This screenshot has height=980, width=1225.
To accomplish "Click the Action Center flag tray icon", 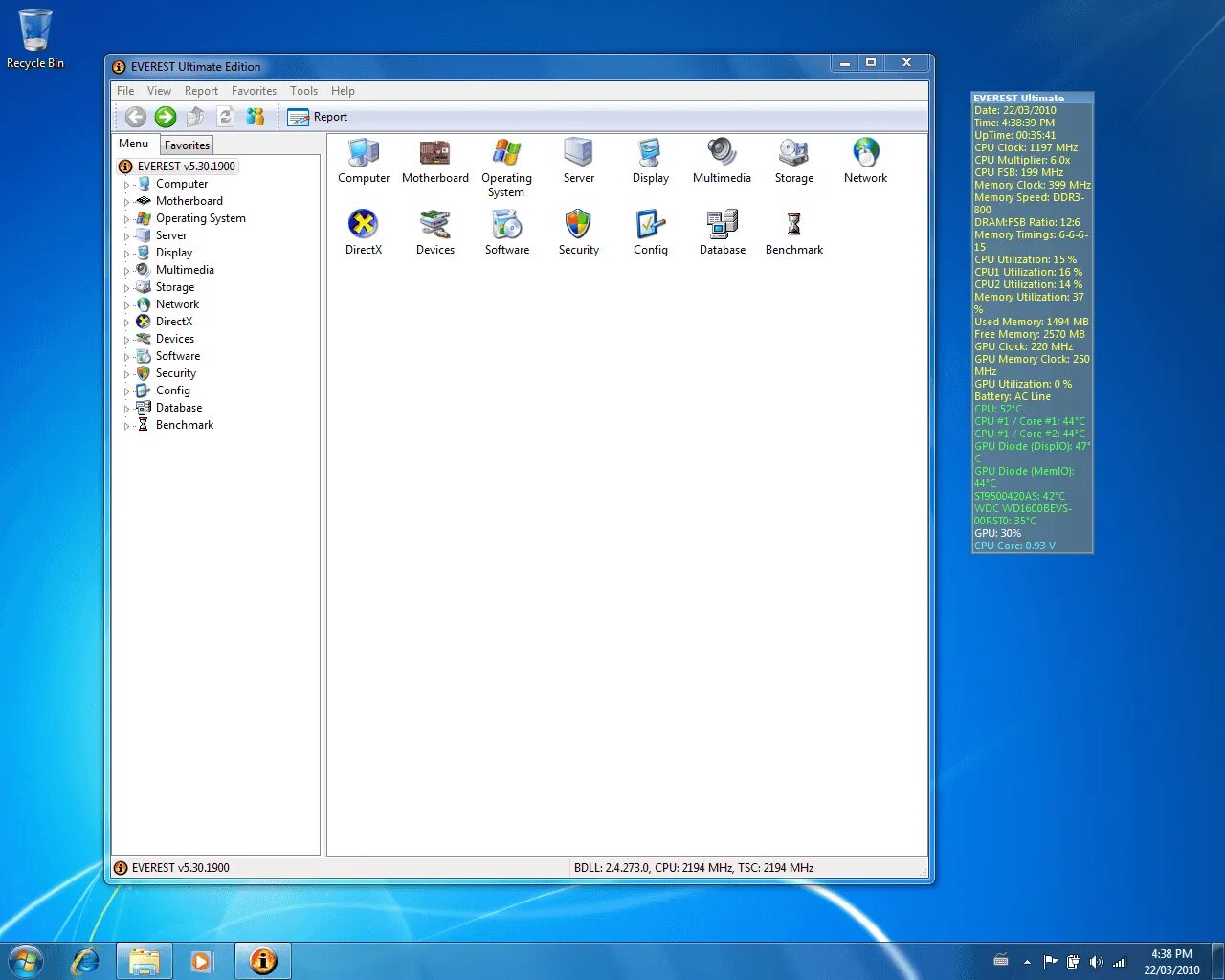I will [x=1051, y=962].
